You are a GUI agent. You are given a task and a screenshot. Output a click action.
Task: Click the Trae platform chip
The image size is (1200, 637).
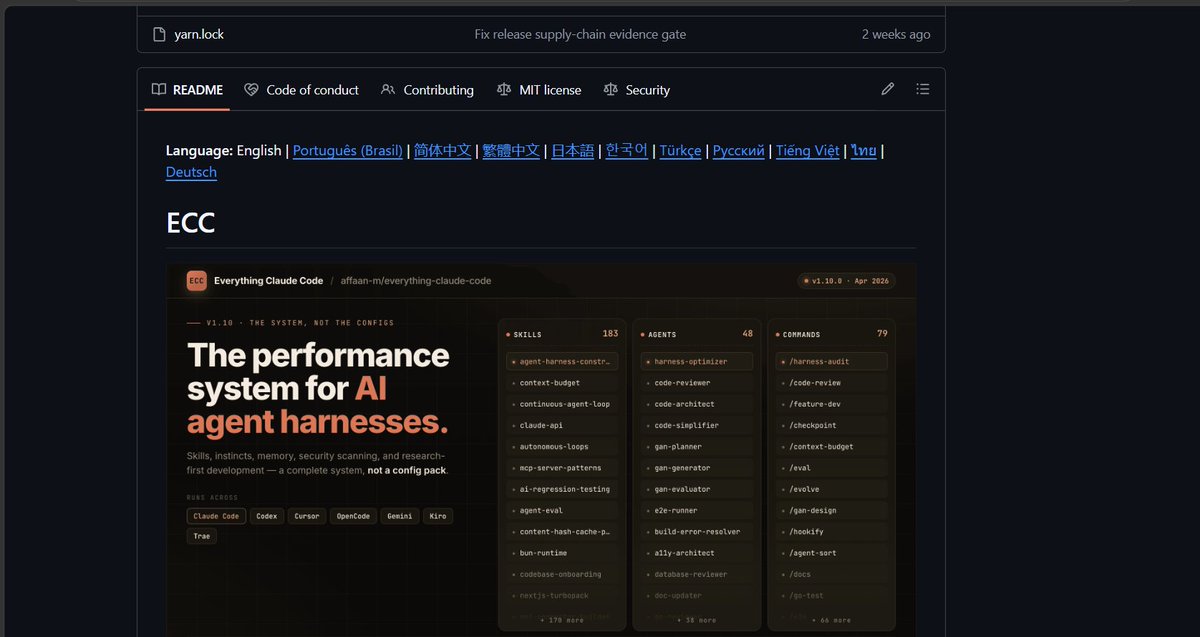[x=202, y=536]
